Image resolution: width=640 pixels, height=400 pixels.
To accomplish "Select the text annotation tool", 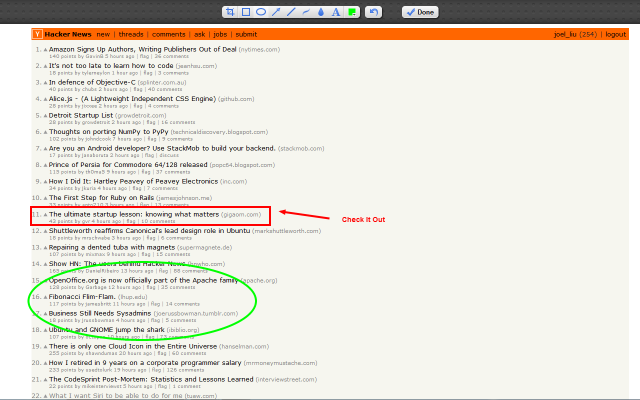I will 336,12.
